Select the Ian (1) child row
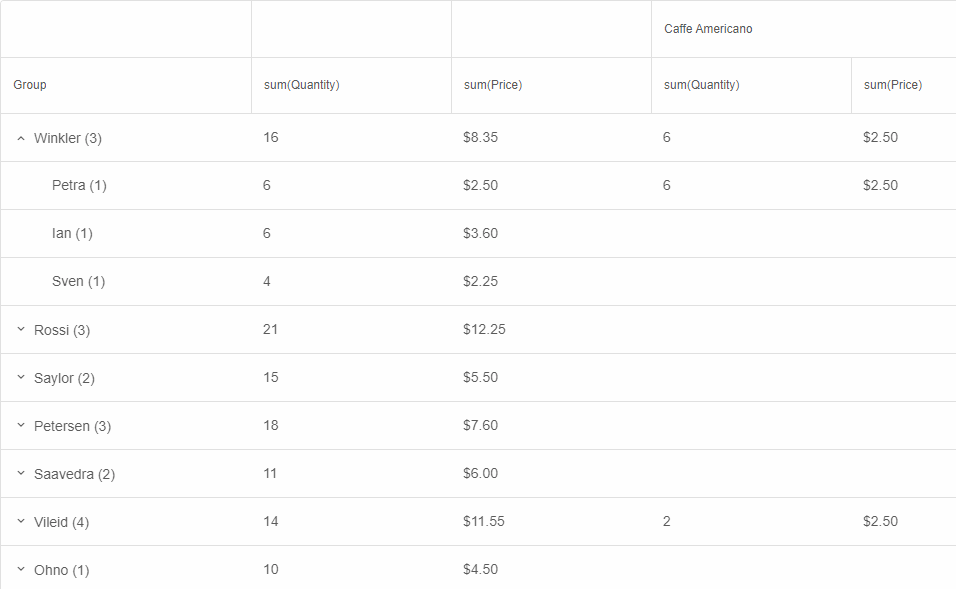Screen dimensions: 956x589 [x=72, y=233]
